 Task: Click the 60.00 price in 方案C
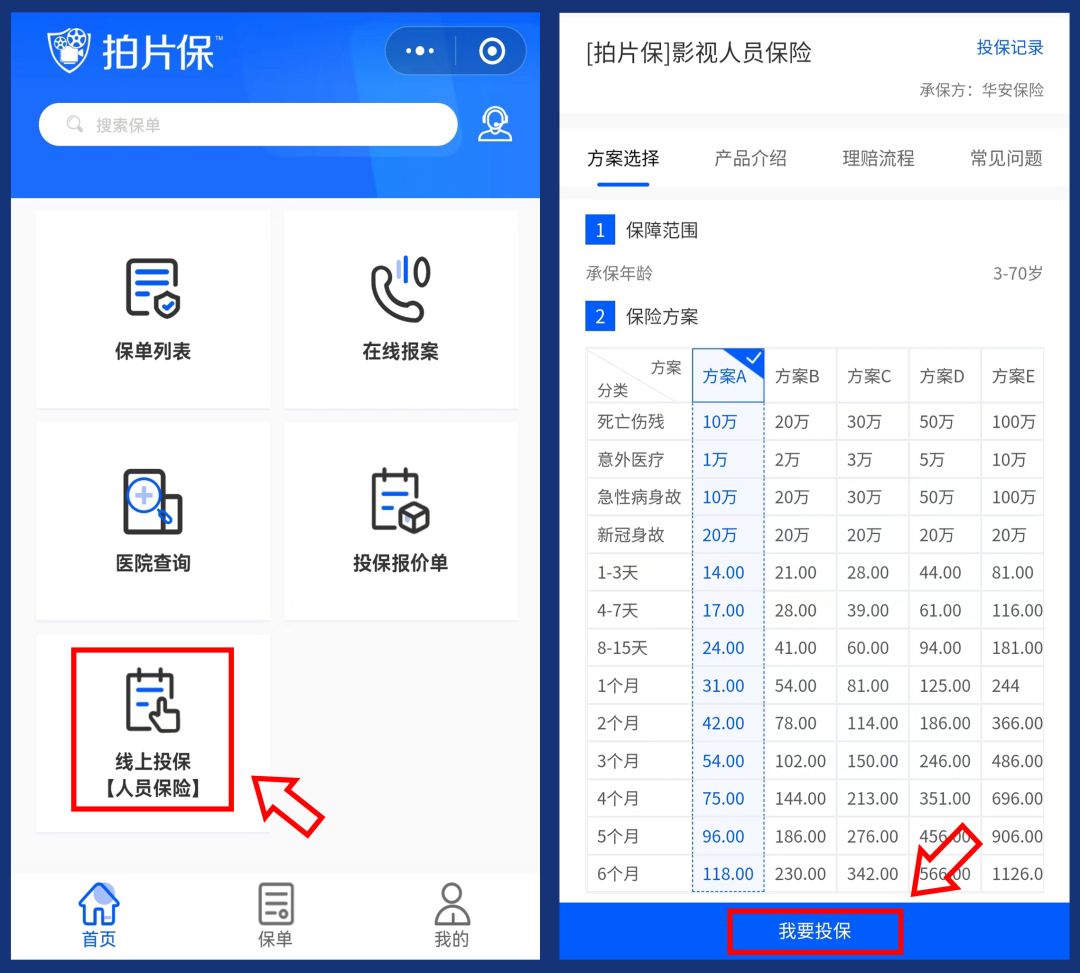(868, 647)
